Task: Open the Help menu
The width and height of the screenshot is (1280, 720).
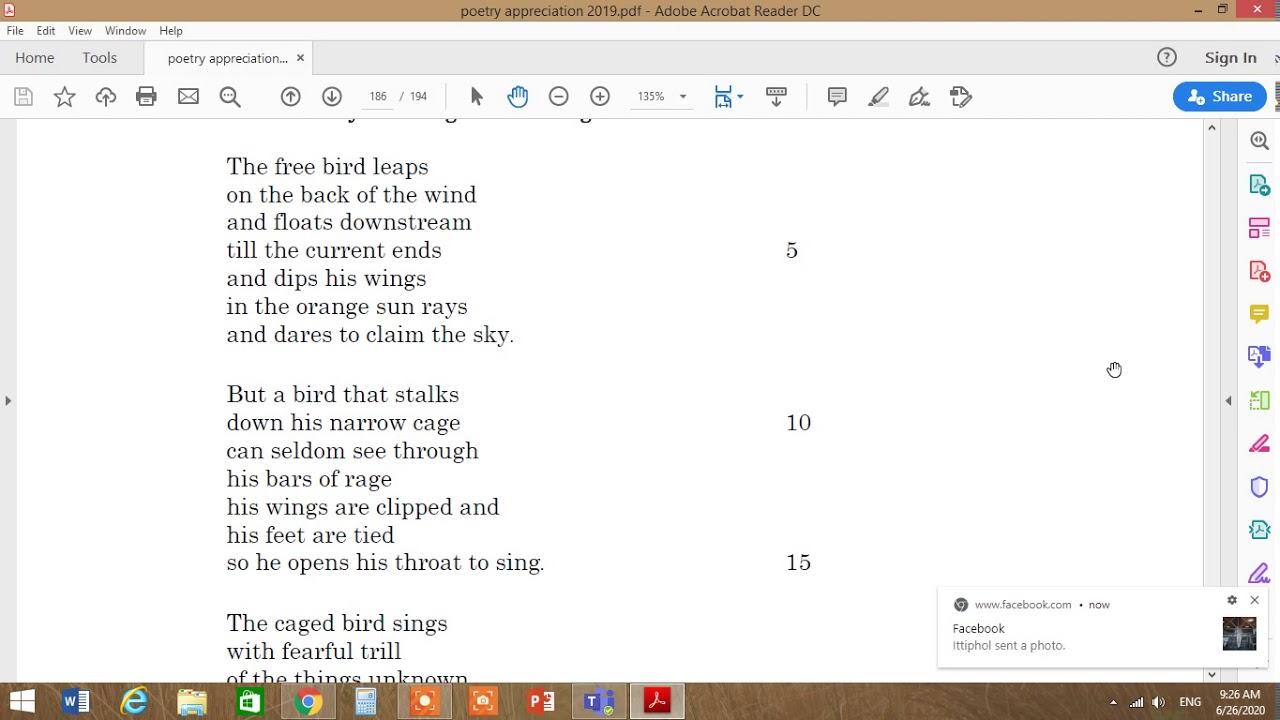Action: [x=171, y=31]
